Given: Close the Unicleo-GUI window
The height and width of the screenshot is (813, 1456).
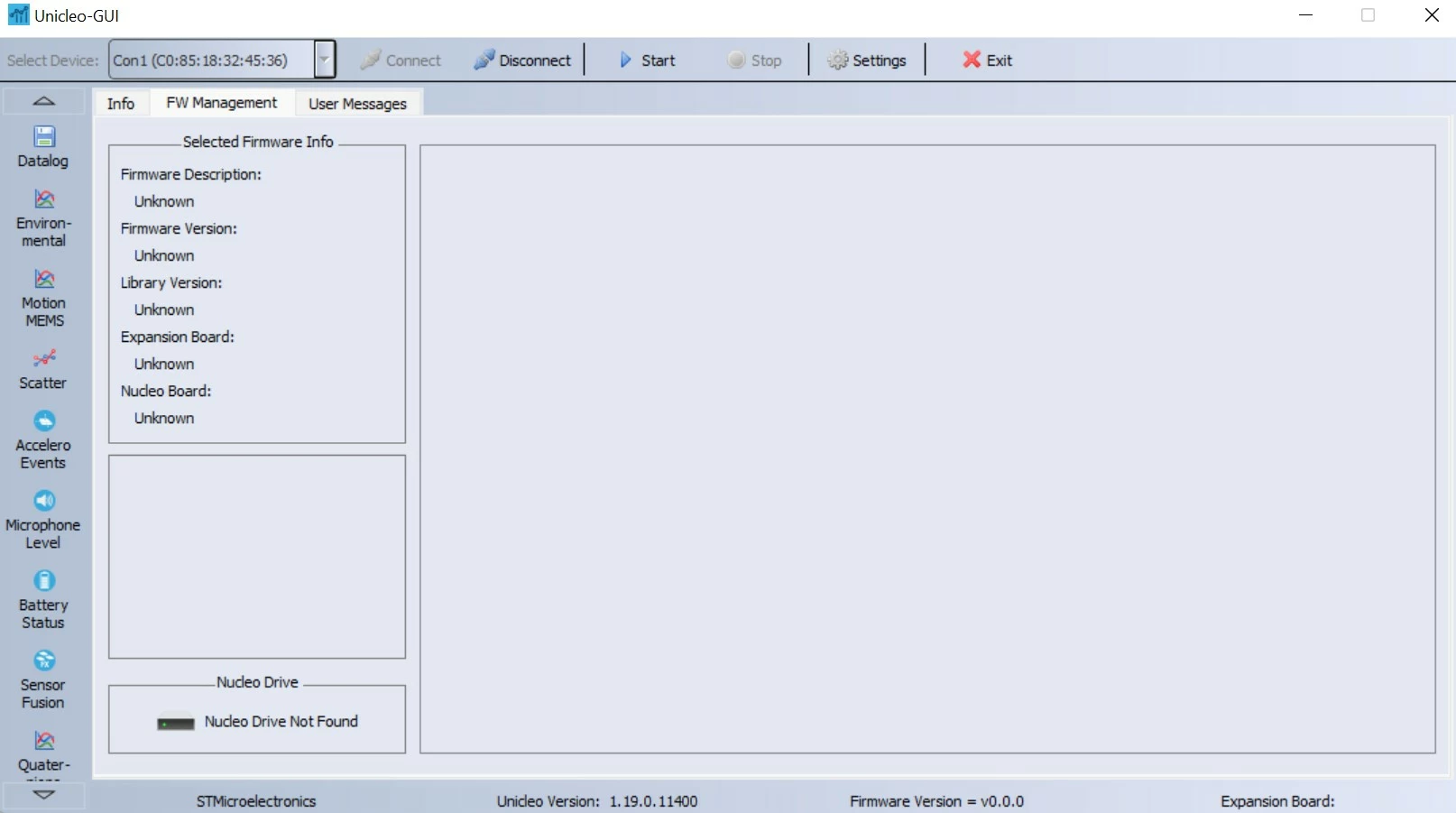Looking at the screenshot, I should (x=1432, y=15).
